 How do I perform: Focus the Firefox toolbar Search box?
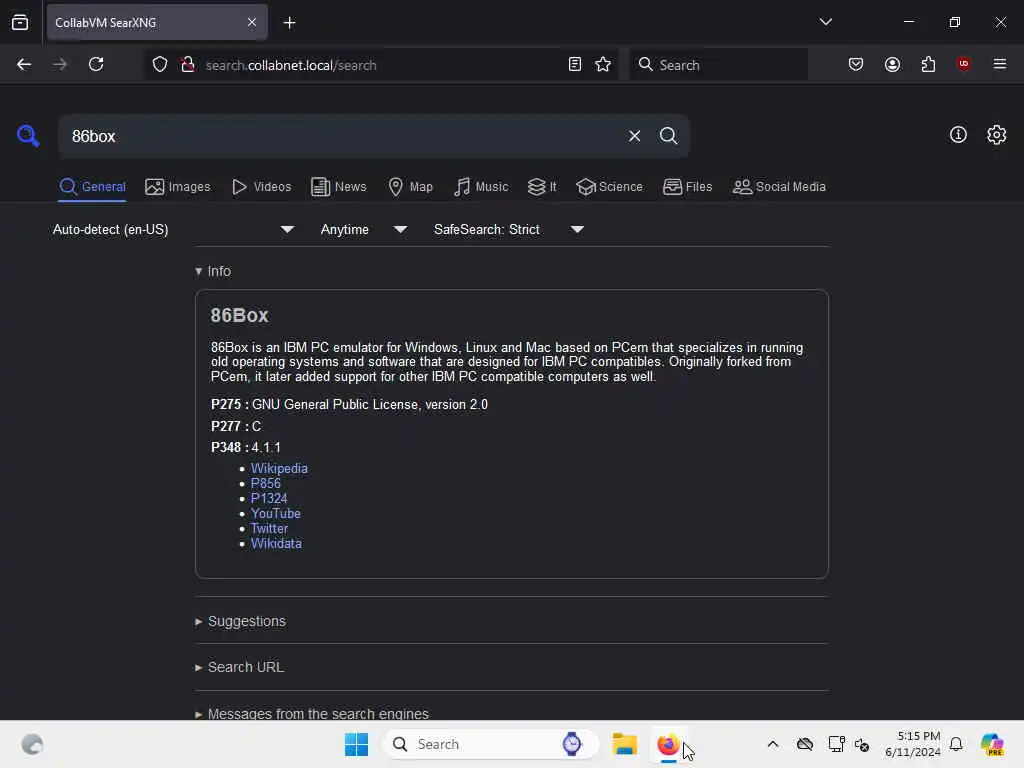(x=718, y=64)
